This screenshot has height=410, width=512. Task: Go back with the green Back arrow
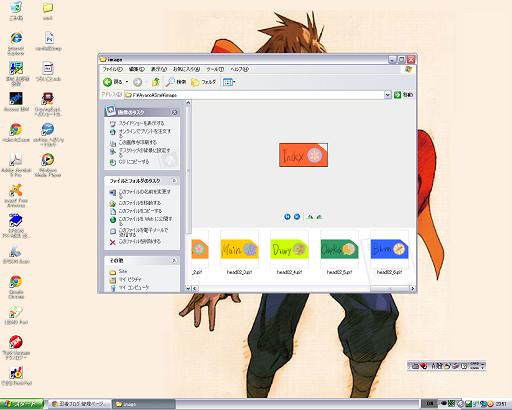pyautogui.click(x=112, y=82)
